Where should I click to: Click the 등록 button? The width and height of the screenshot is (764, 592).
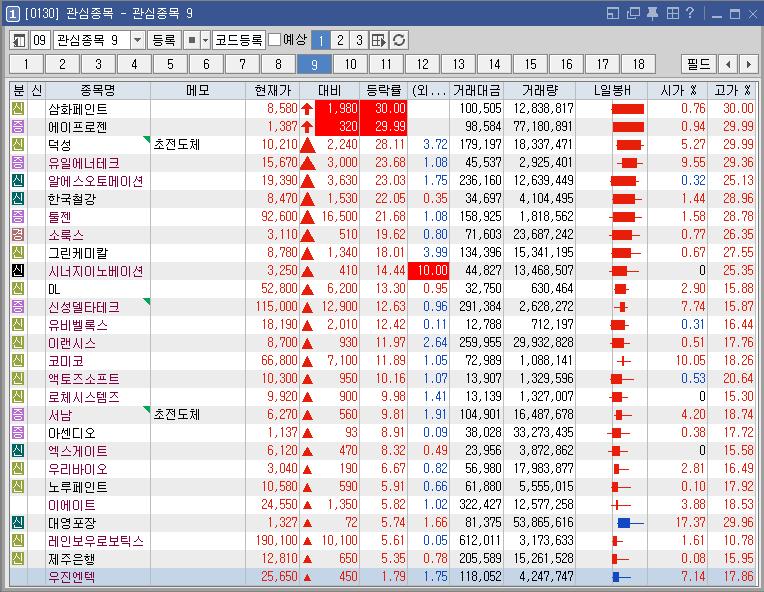point(164,40)
